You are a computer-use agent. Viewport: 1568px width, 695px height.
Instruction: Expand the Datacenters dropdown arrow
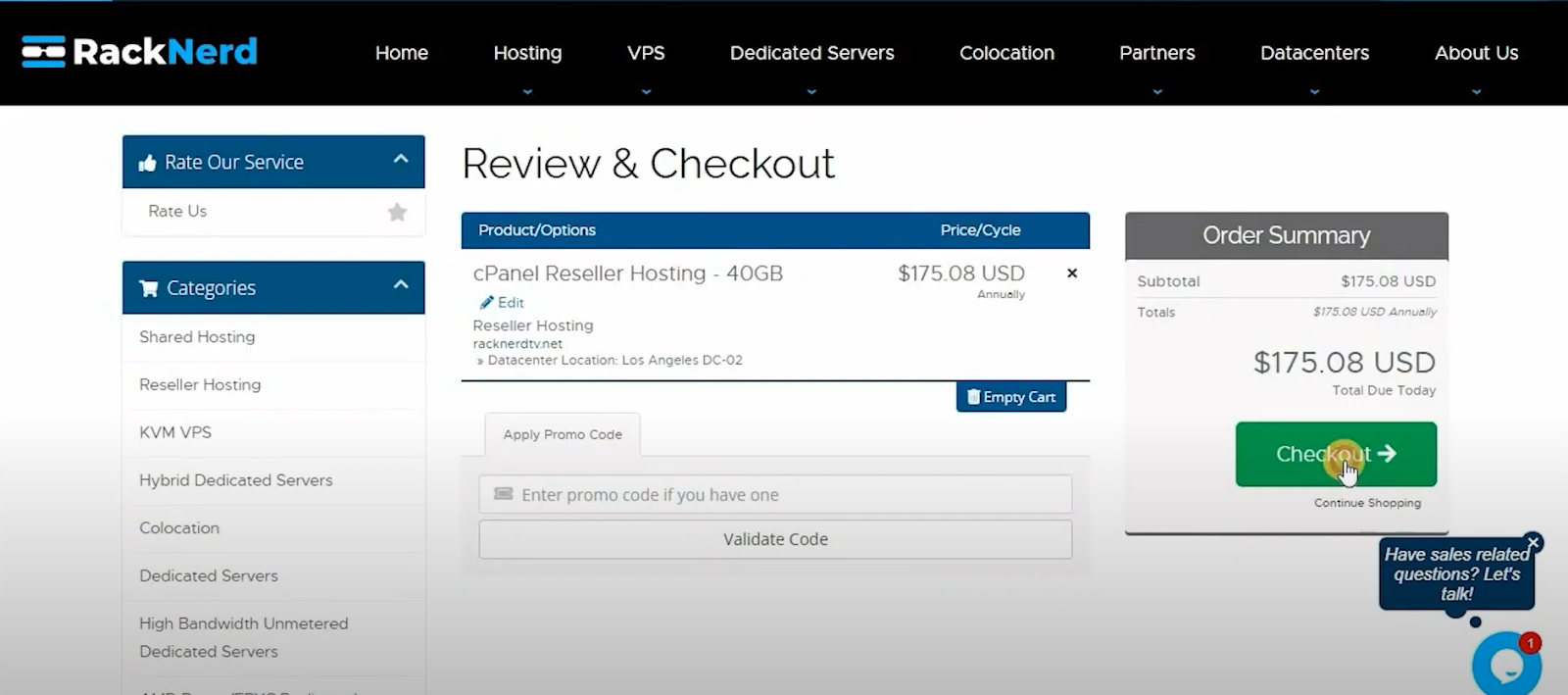[x=1314, y=91]
